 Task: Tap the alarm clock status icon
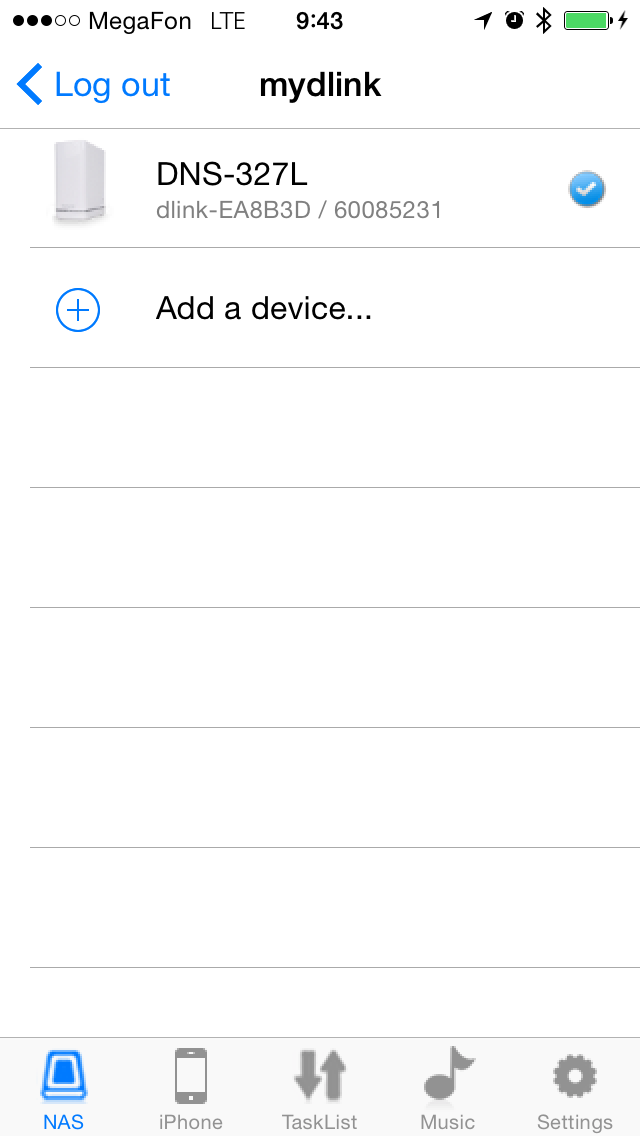515,20
